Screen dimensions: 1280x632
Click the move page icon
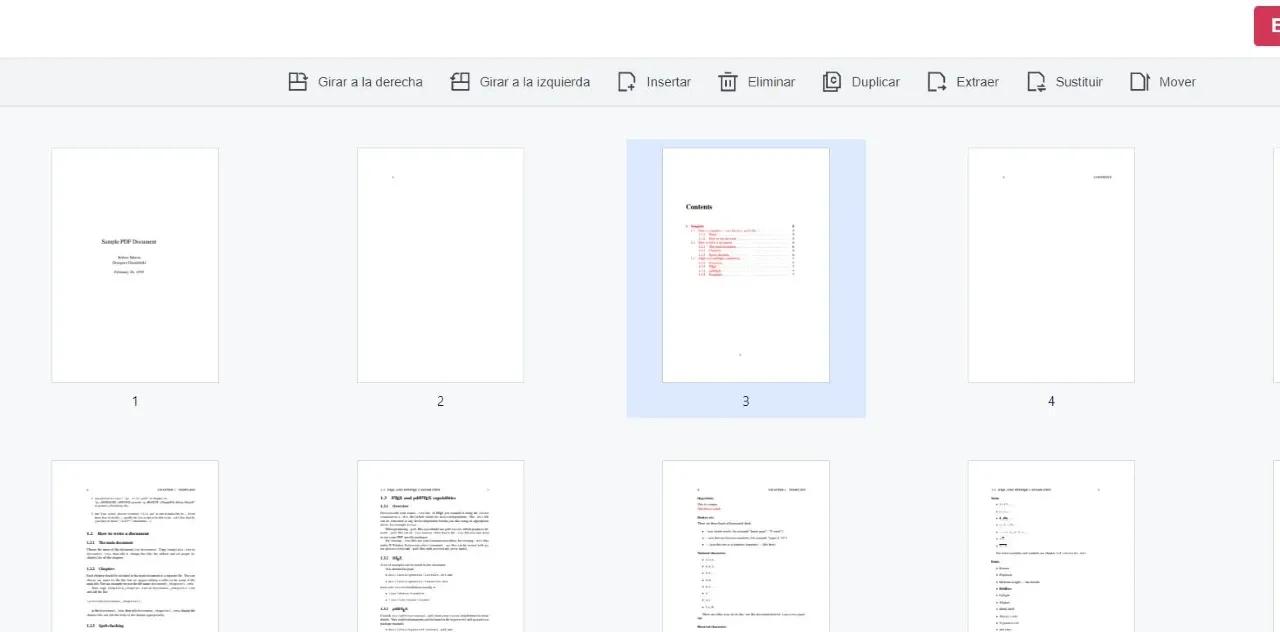[x=1140, y=82]
